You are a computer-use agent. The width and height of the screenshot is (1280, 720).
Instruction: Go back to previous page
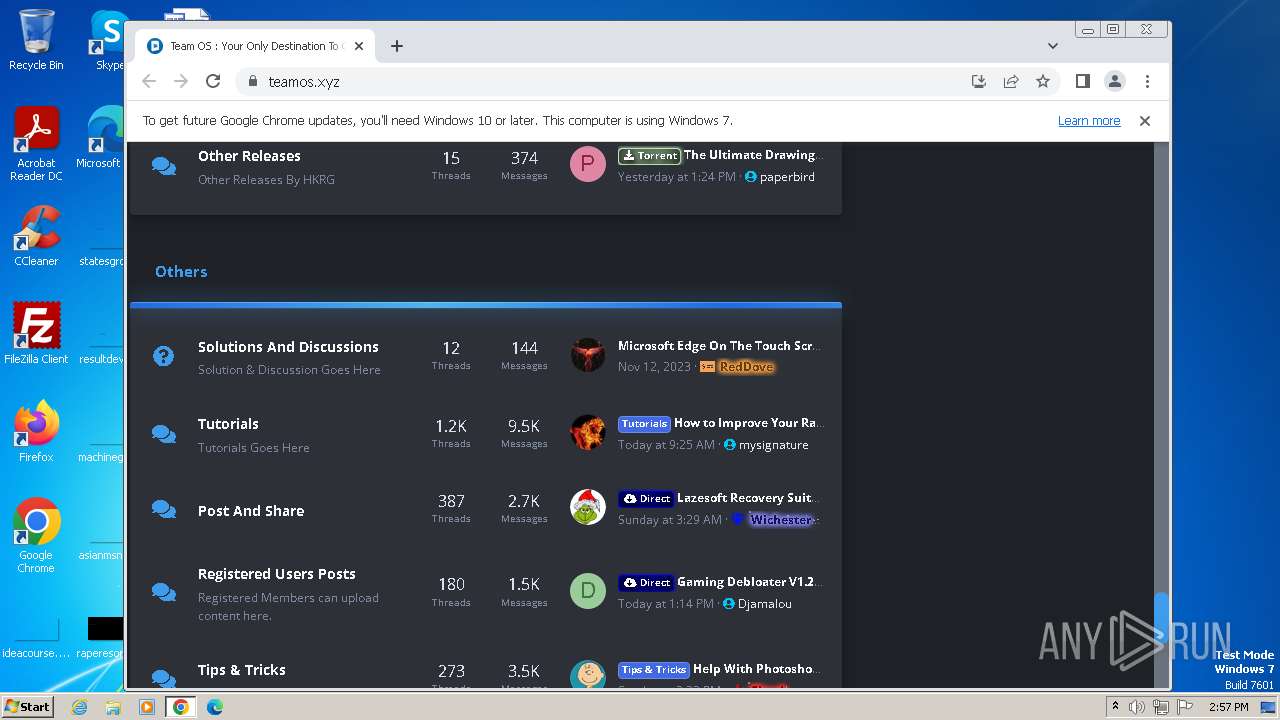click(x=149, y=81)
